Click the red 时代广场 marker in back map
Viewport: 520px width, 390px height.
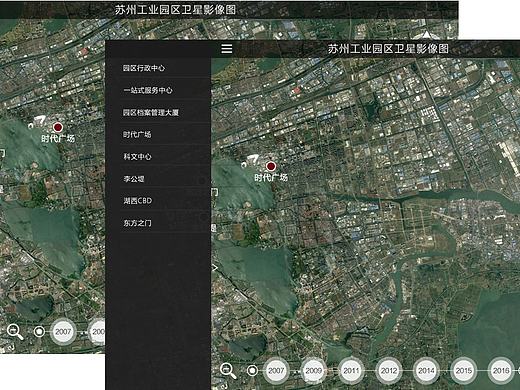pyautogui.click(x=58, y=127)
